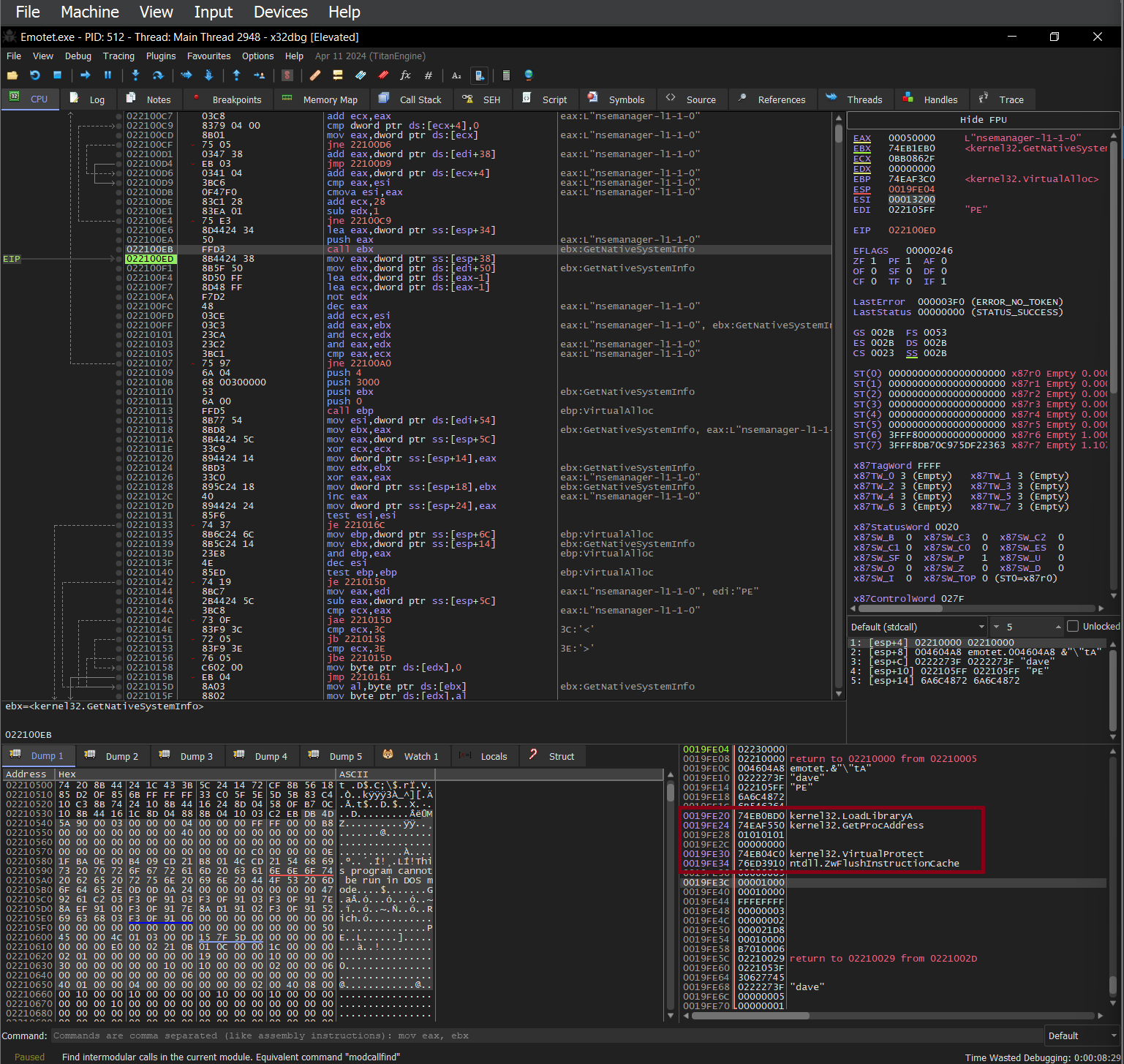
Task: Open the x32dbg Options menu
Action: pos(257,56)
